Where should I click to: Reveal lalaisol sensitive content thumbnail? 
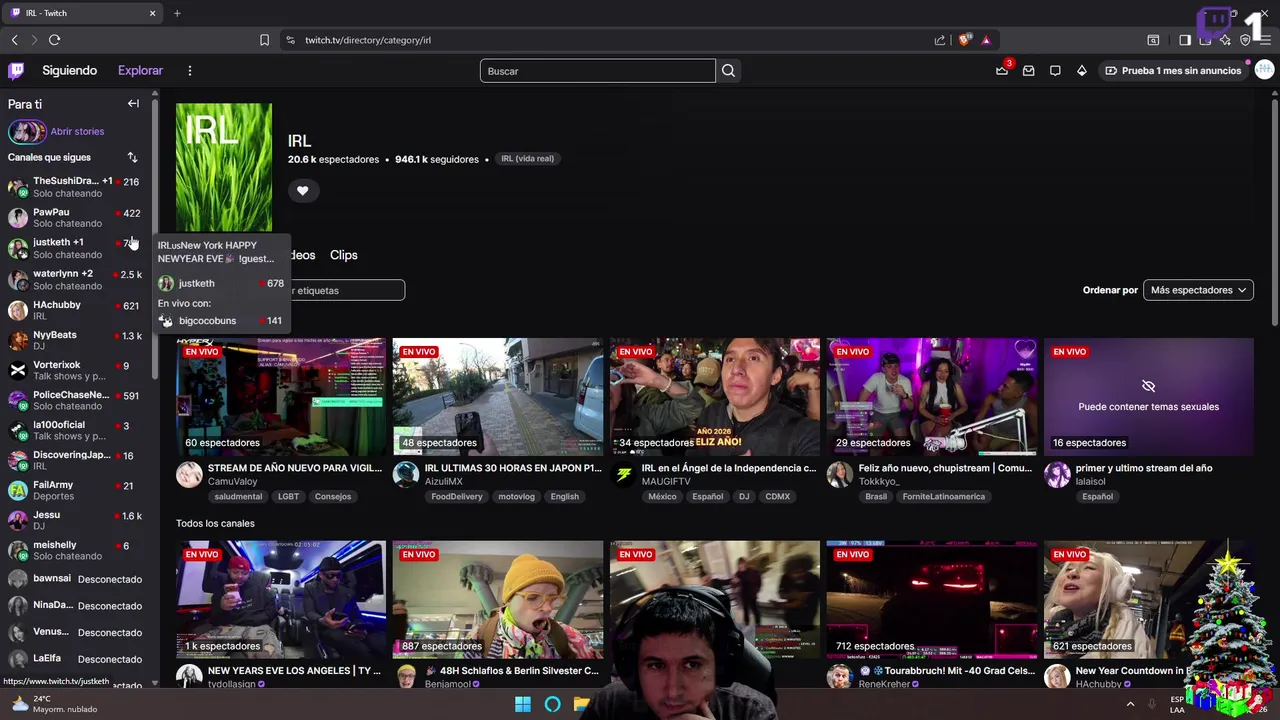(1148, 397)
